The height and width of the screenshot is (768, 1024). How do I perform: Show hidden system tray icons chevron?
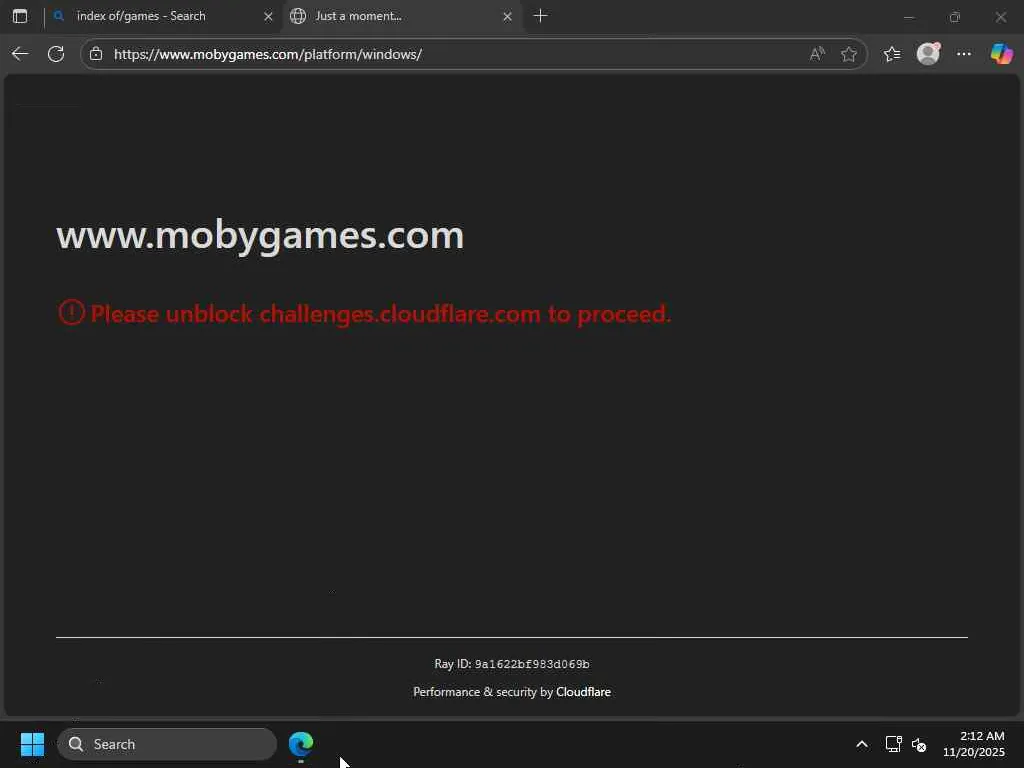(x=862, y=744)
